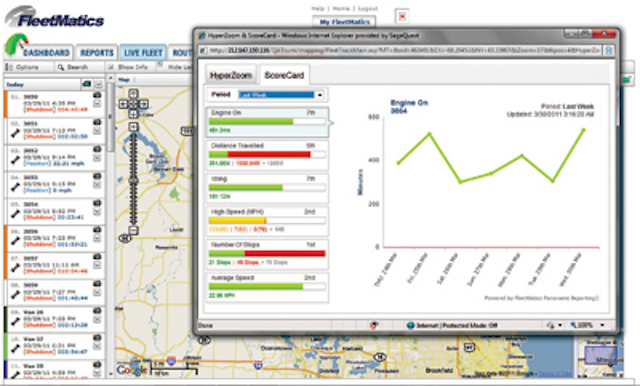Select the Idling scorecard row
The image size is (640, 386).
pos(267,188)
